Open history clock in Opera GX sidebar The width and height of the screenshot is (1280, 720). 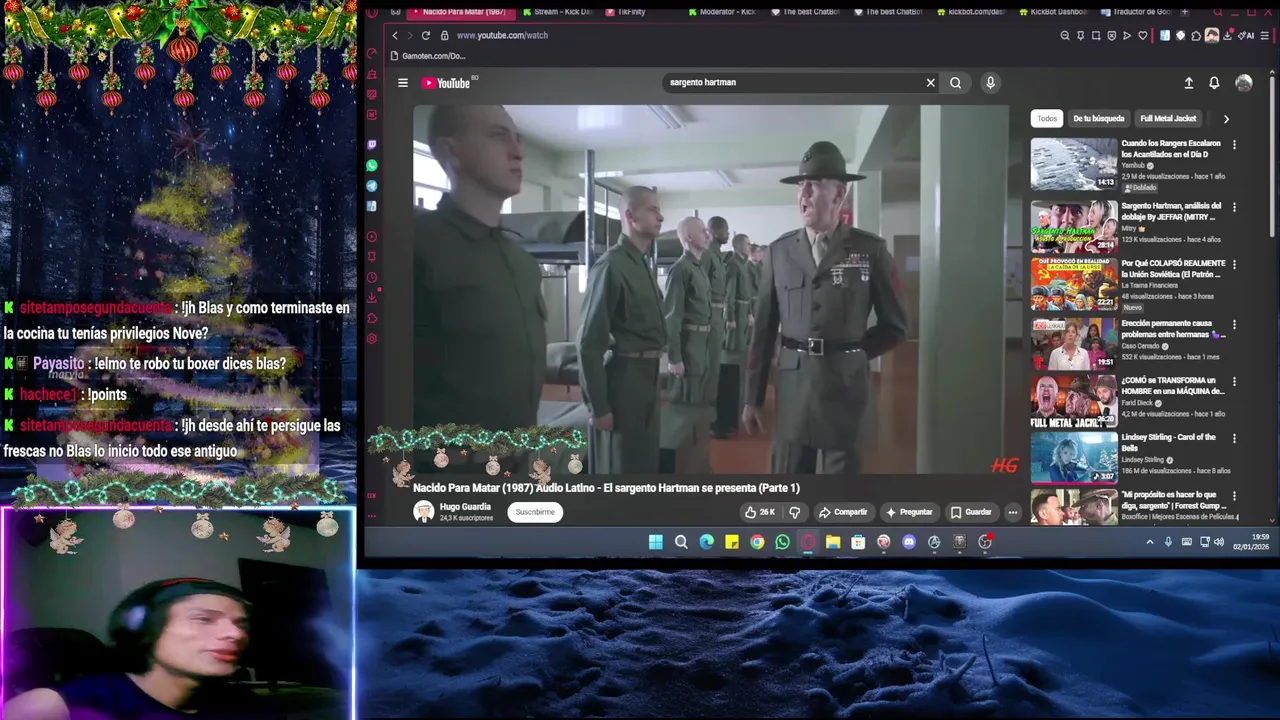tap(372, 278)
